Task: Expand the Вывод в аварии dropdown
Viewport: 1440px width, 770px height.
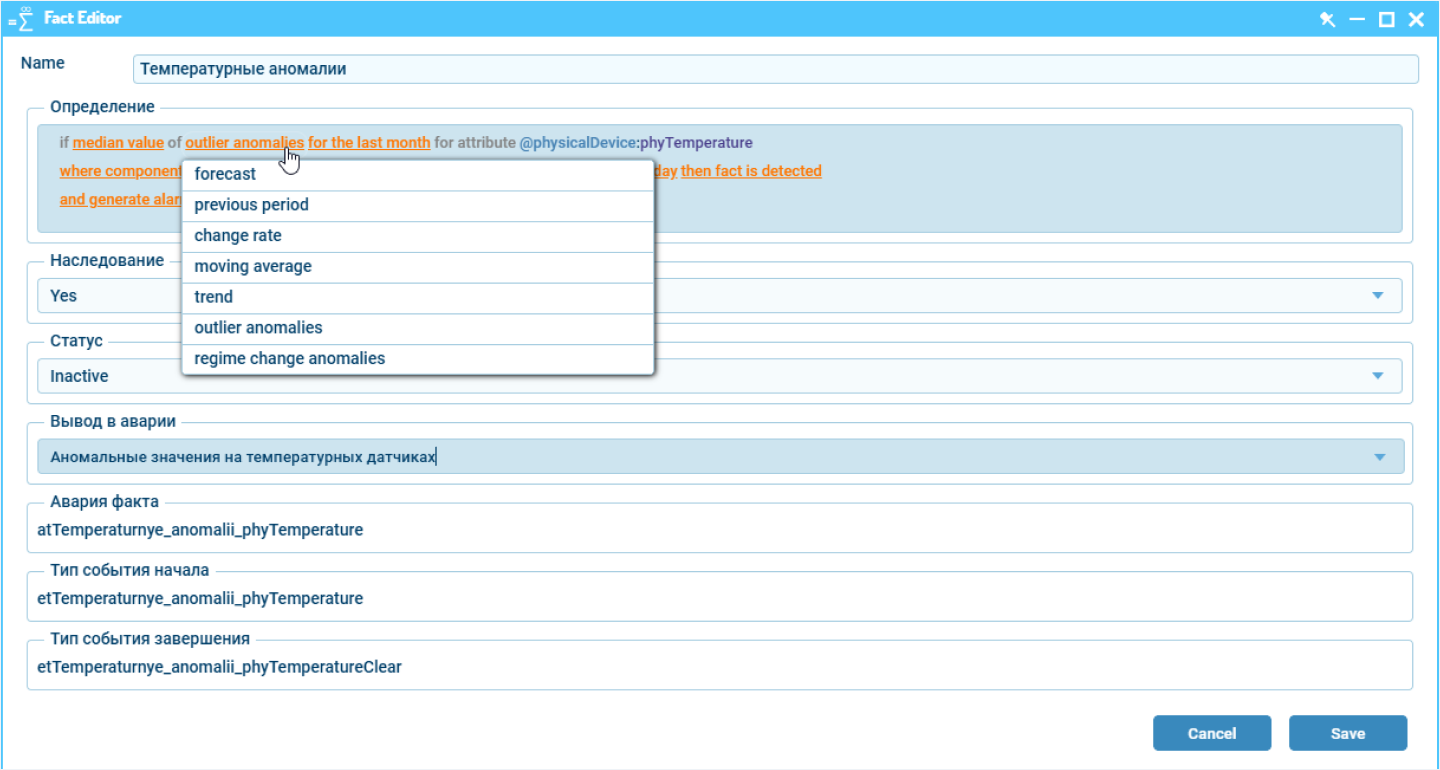Action: [x=1379, y=457]
